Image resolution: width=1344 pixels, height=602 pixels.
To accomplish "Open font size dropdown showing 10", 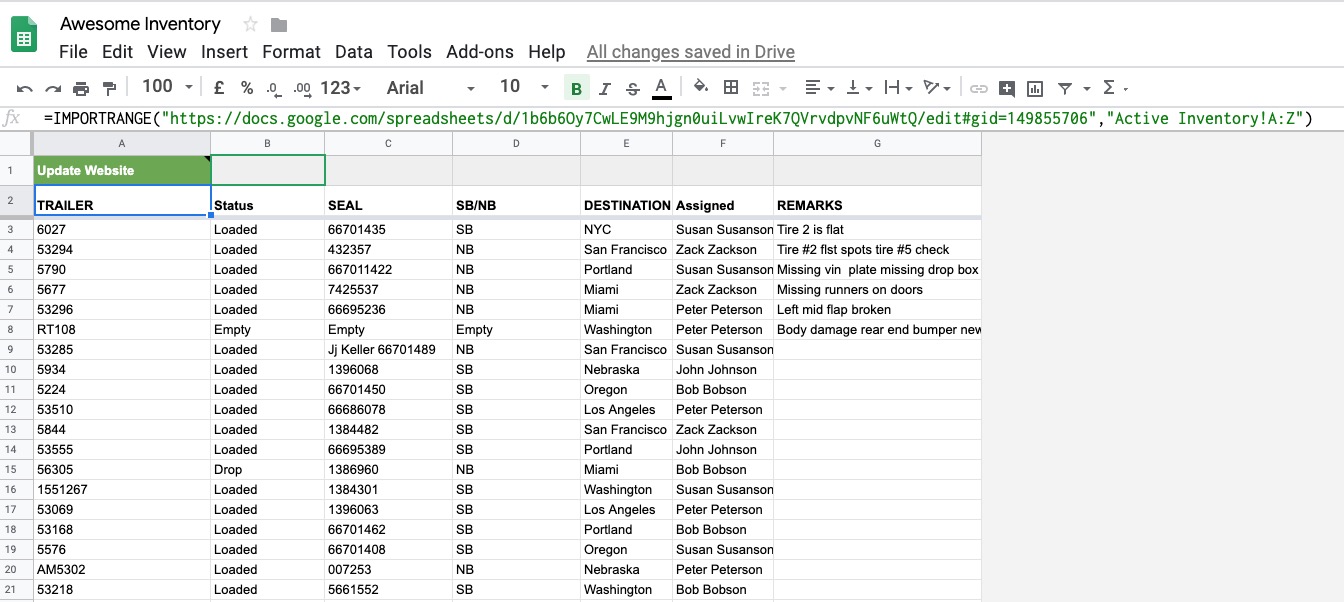I will coord(524,87).
